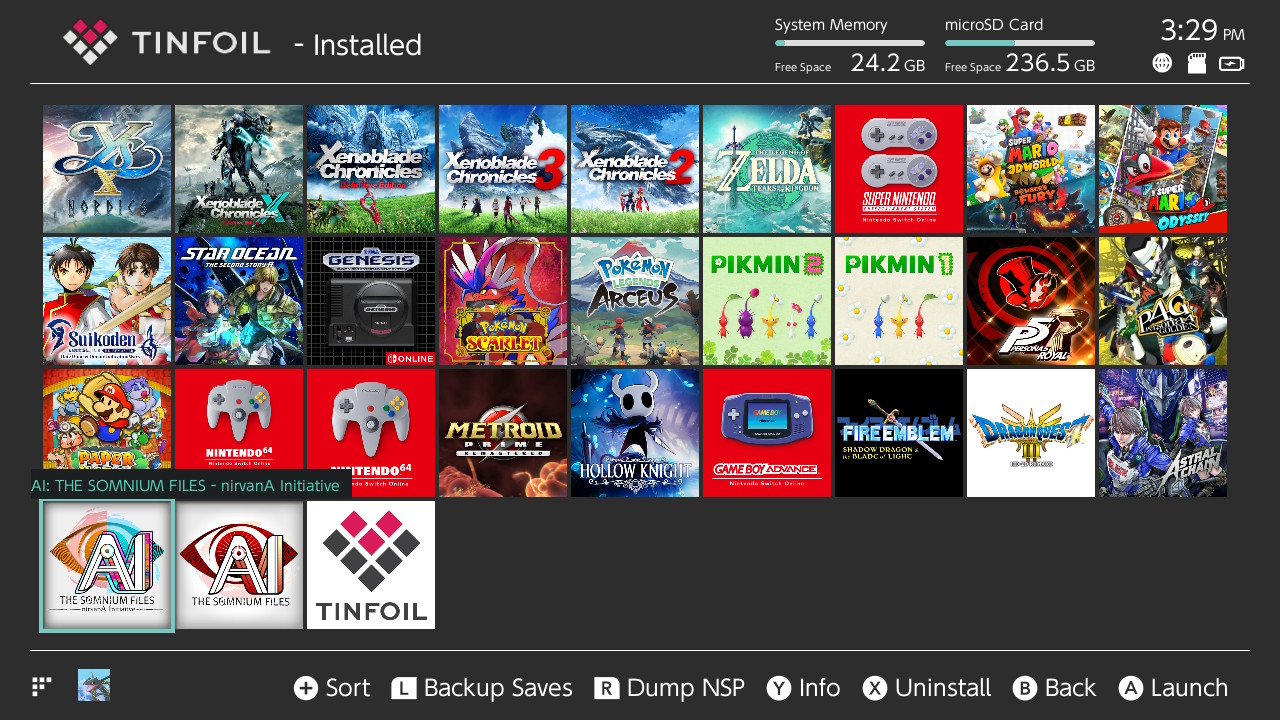Click the SD card status icon
Screen dimensions: 1280x720
(1196, 63)
